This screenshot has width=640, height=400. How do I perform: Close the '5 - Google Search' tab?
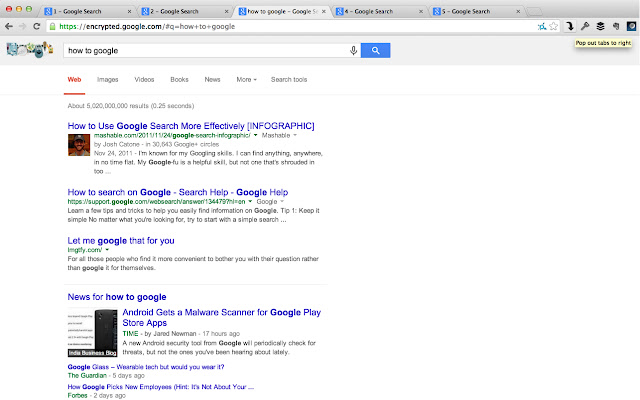click(518, 11)
